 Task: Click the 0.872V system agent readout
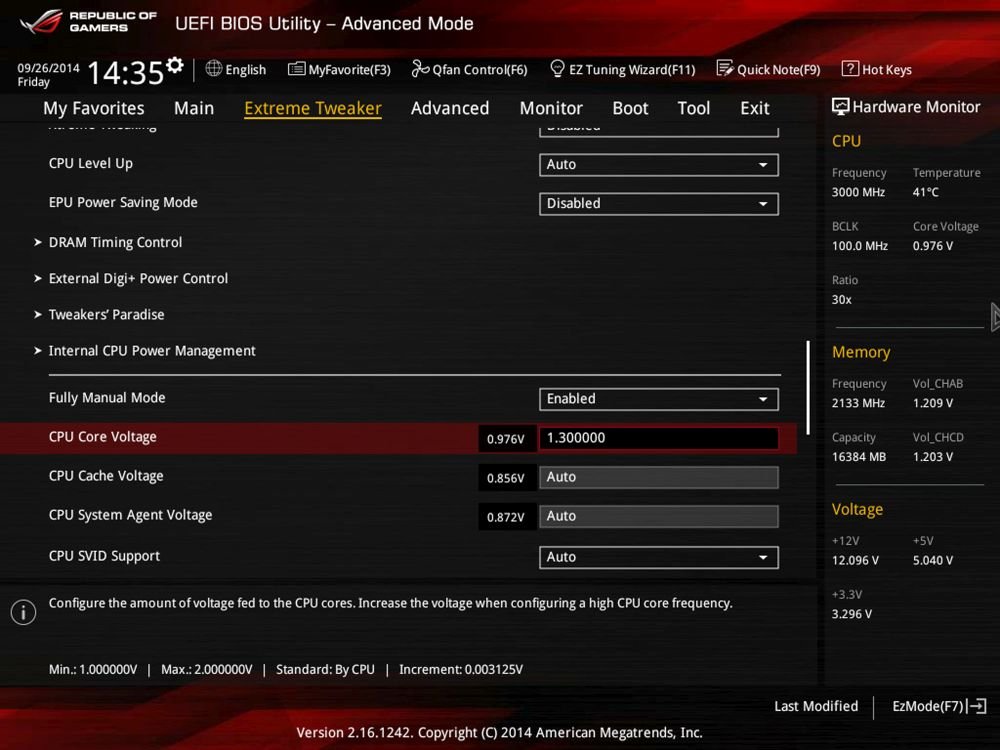coord(506,517)
